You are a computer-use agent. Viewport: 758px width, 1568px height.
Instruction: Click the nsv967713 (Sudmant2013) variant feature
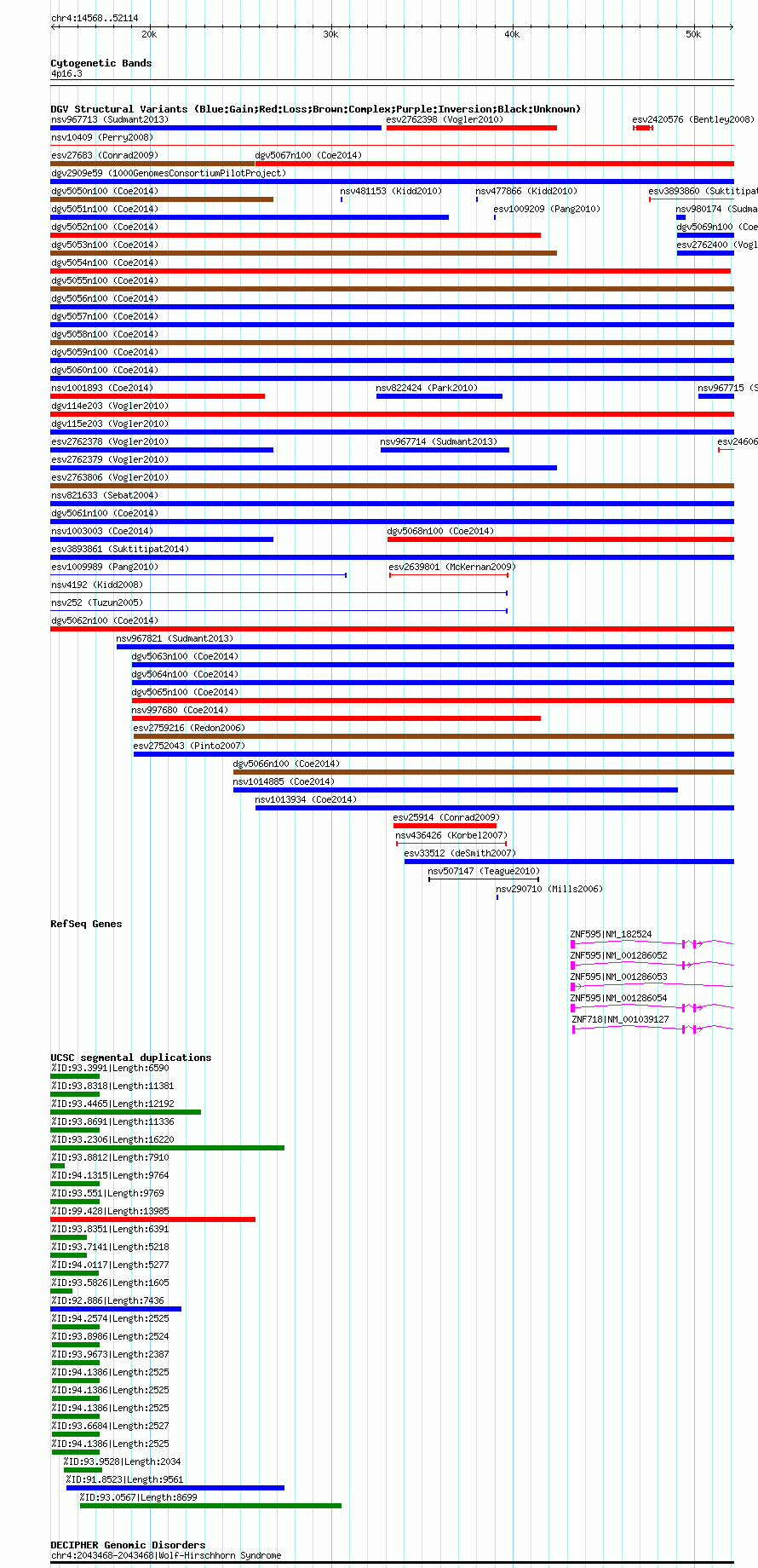tap(216, 128)
